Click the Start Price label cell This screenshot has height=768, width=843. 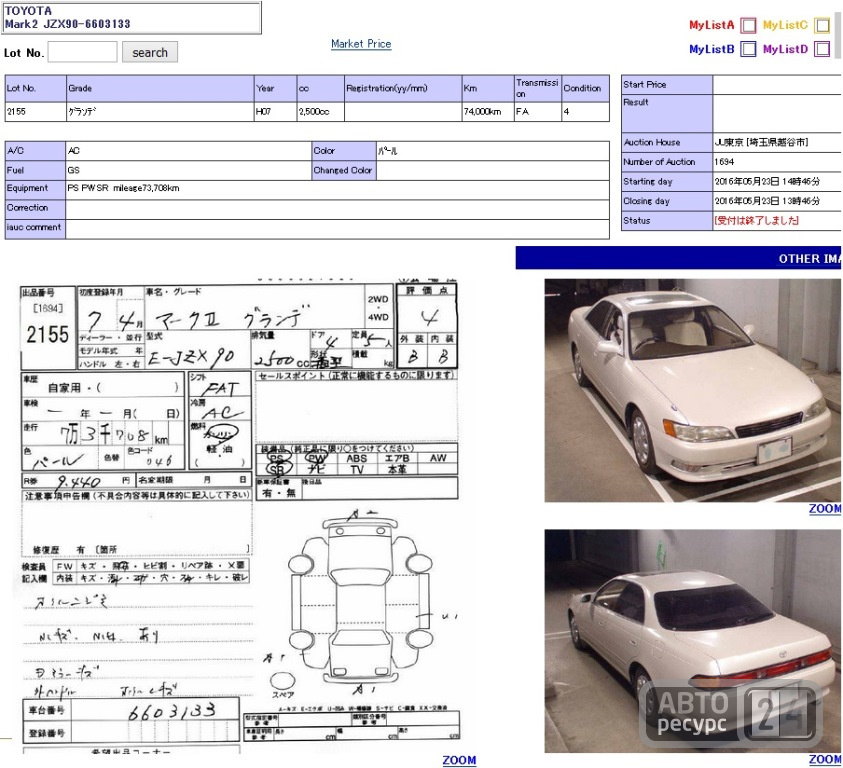(x=667, y=85)
